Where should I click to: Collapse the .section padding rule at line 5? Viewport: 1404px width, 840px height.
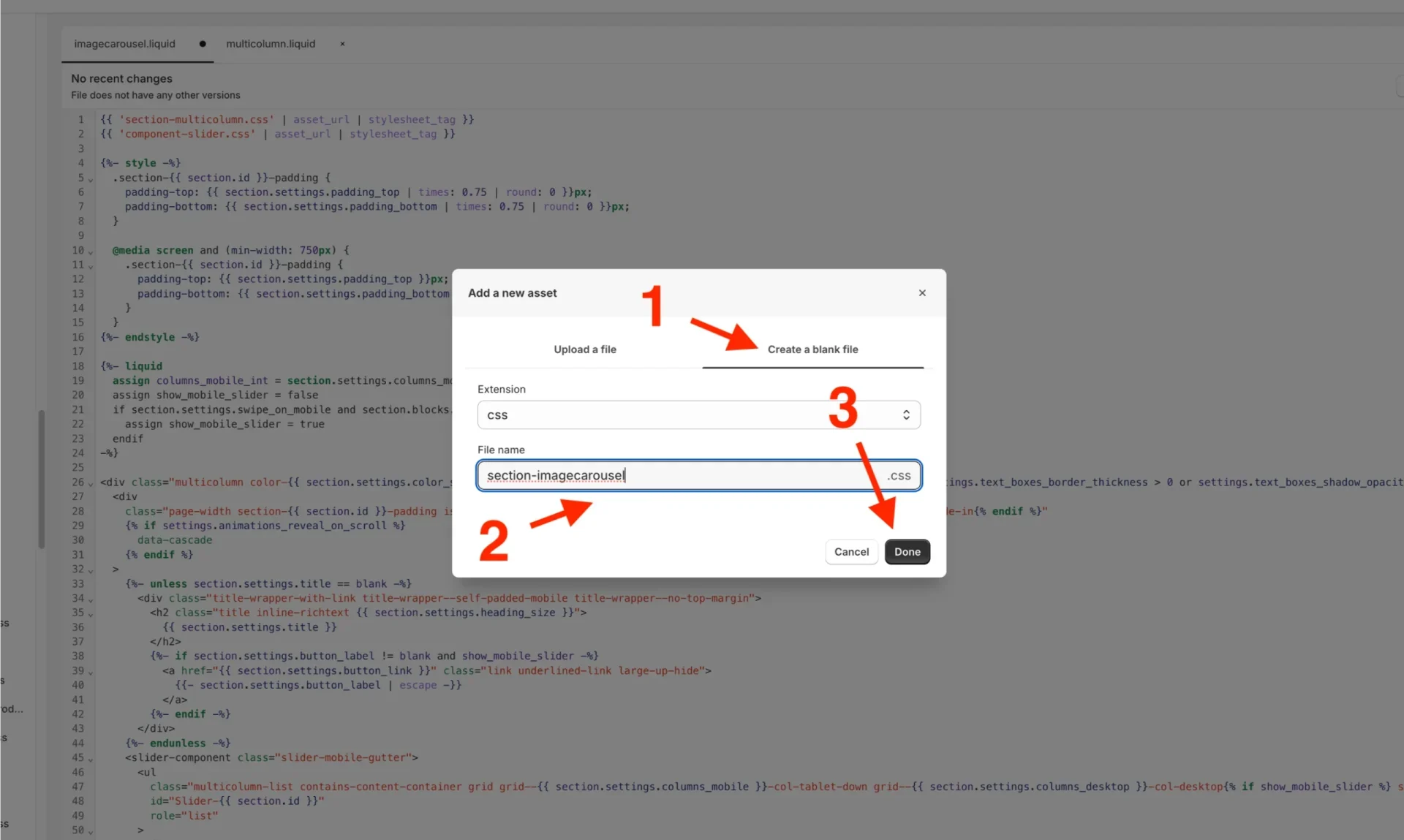coord(89,180)
